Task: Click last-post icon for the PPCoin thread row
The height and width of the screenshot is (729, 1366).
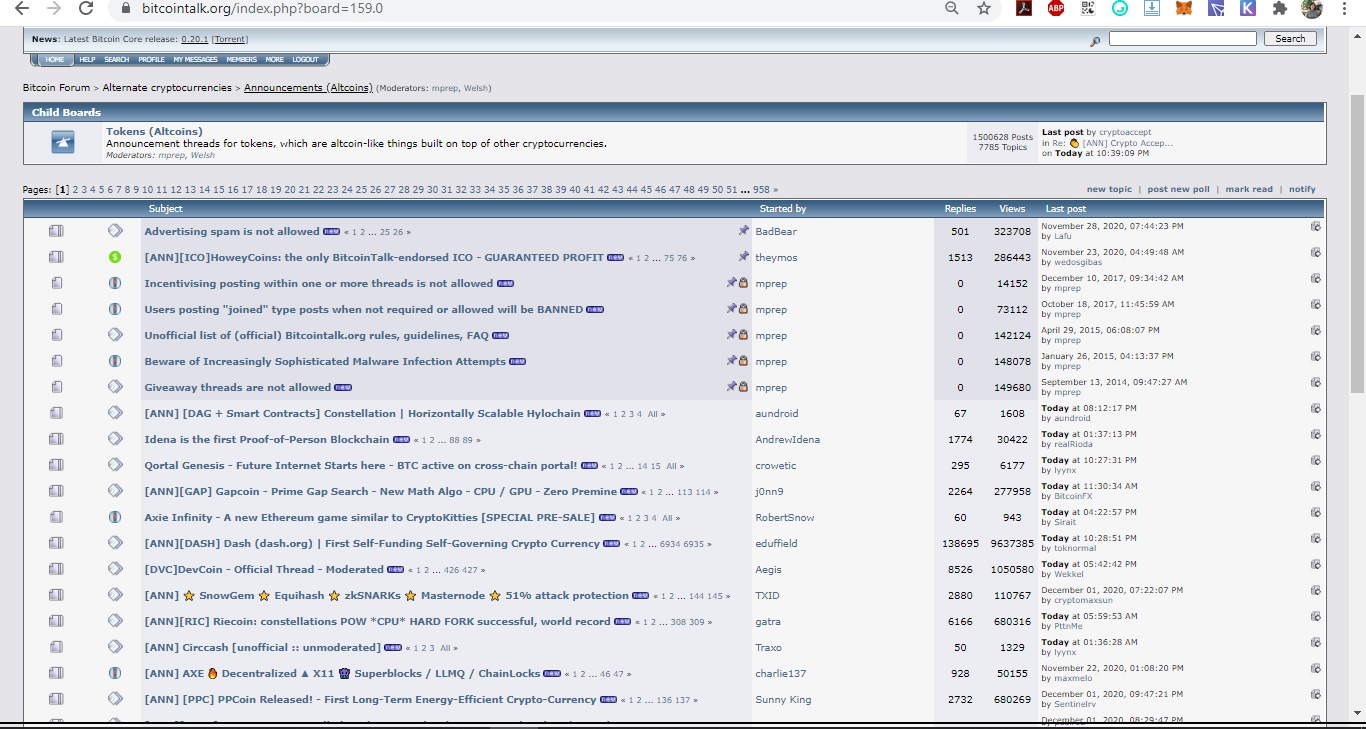Action: [x=1316, y=695]
